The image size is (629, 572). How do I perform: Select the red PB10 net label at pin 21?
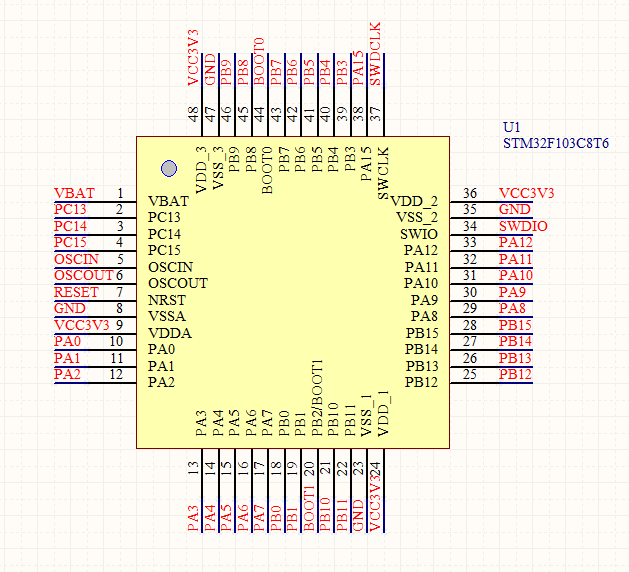pyautogui.click(x=325, y=515)
